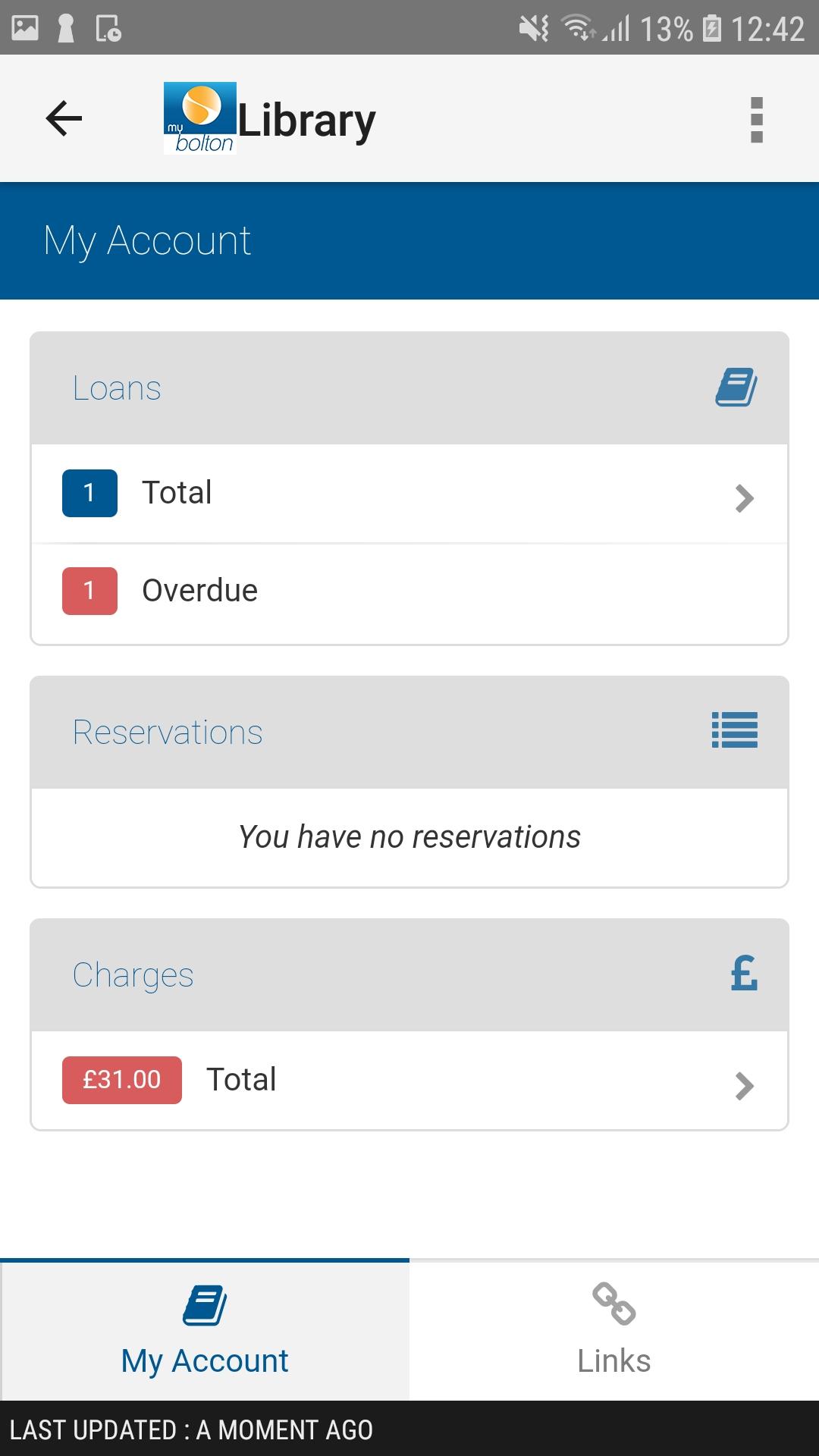Tap the Charges section header
The height and width of the screenshot is (1456, 819).
click(x=409, y=975)
